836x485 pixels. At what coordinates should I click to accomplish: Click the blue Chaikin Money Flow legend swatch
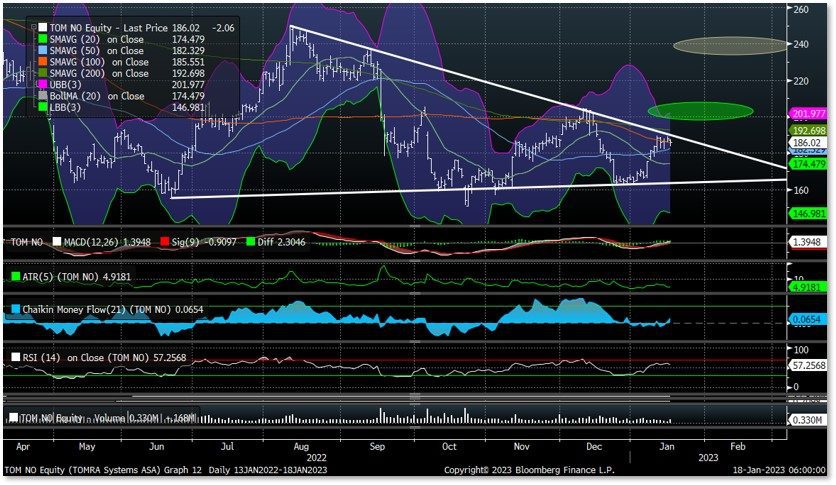16,309
